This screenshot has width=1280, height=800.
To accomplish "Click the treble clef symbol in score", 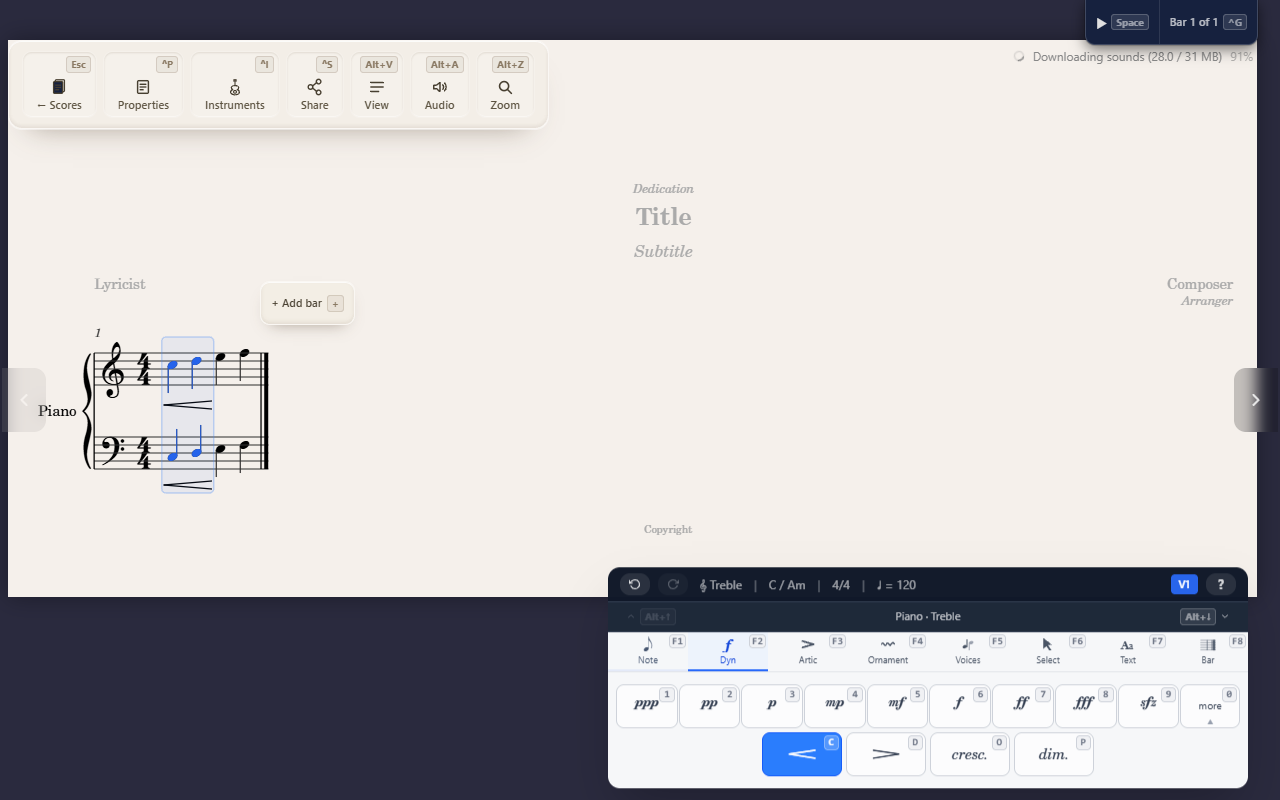I will [114, 371].
